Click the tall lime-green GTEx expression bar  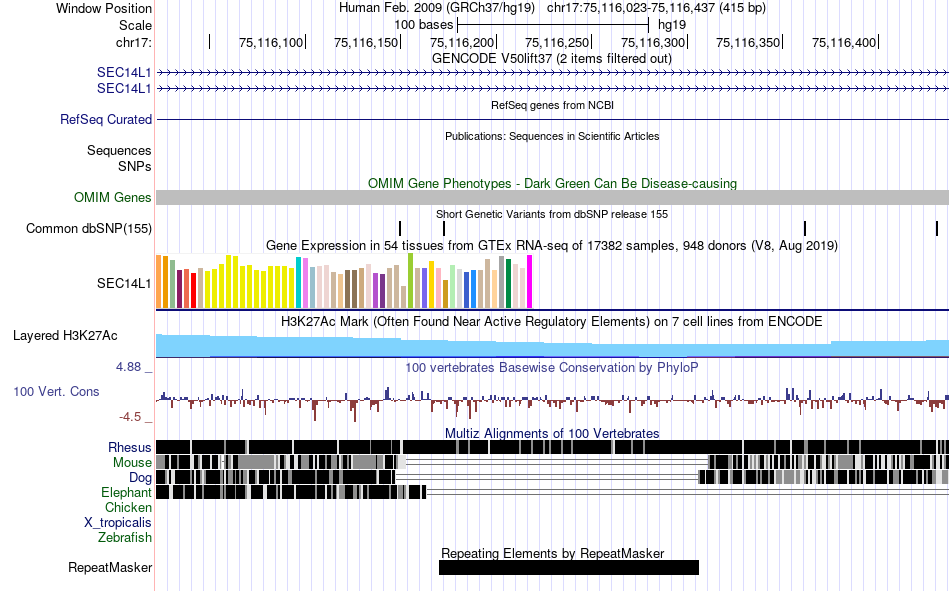click(411, 281)
